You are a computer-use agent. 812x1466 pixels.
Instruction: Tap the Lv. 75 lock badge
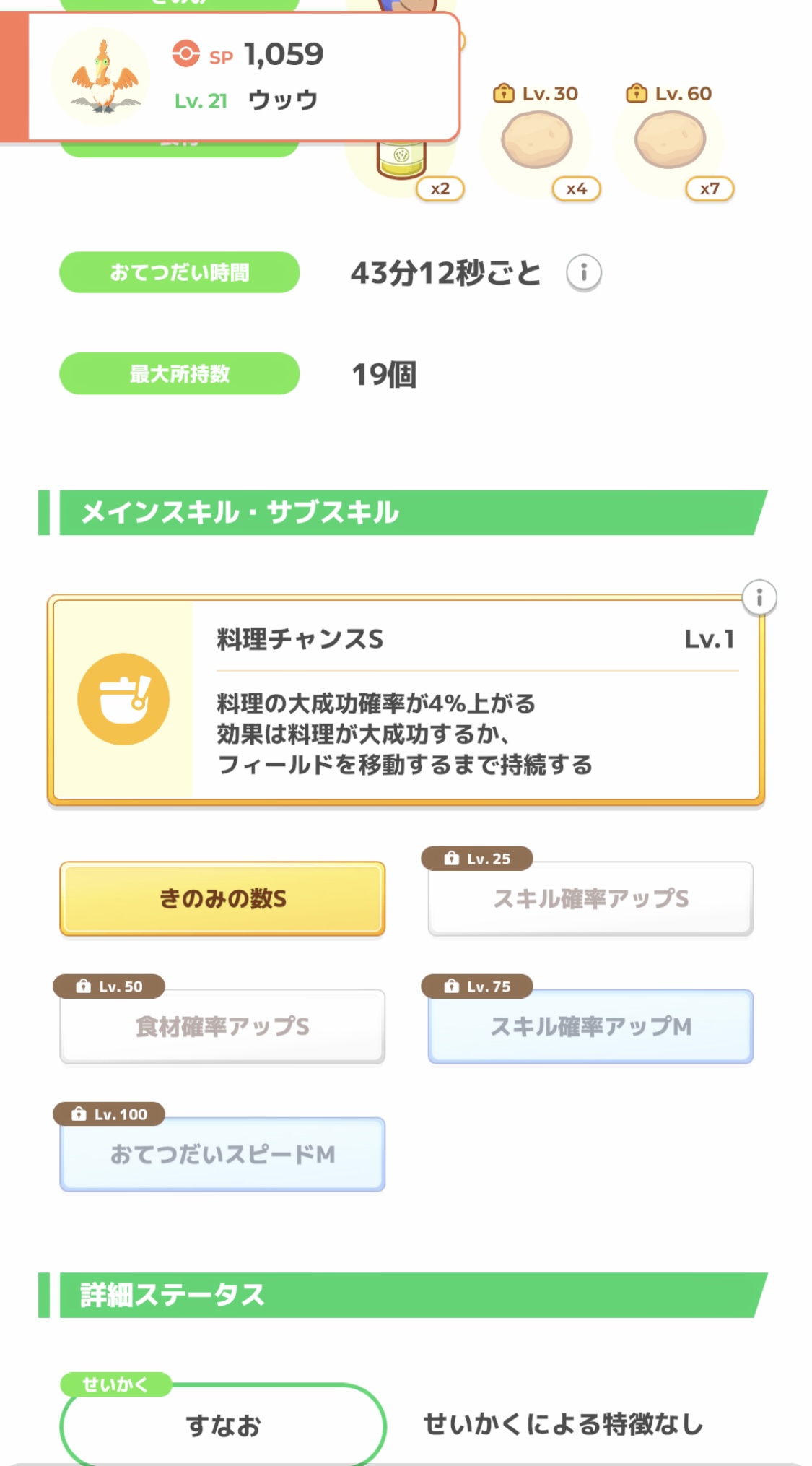[x=477, y=986]
